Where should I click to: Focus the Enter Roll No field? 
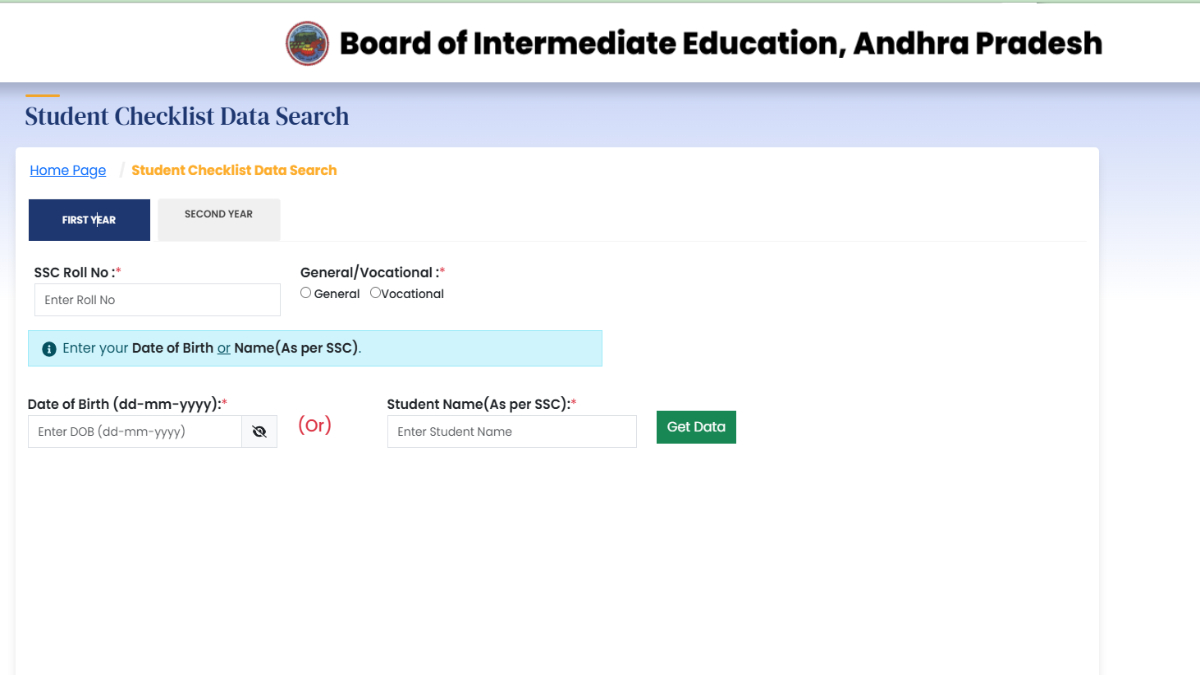pyautogui.click(x=157, y=300)
